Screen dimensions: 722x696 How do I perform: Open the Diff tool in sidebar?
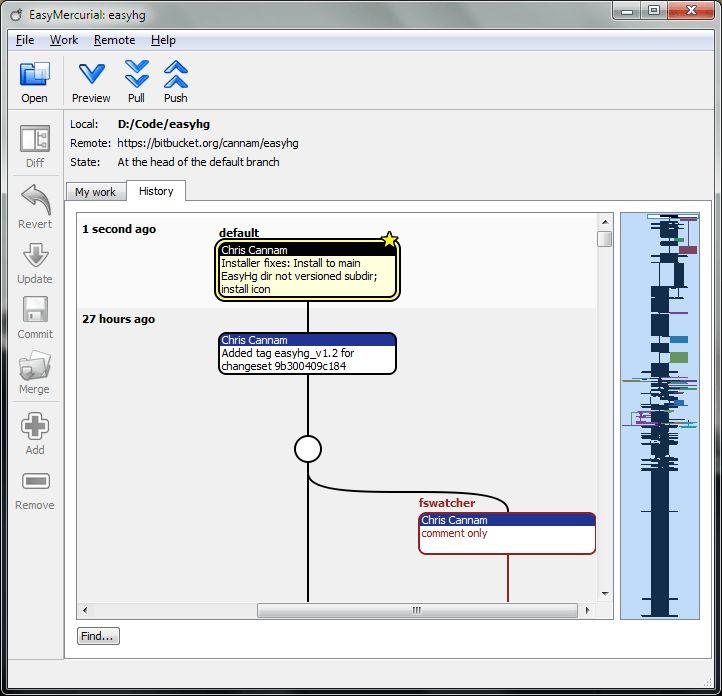[x=35, y=140]
